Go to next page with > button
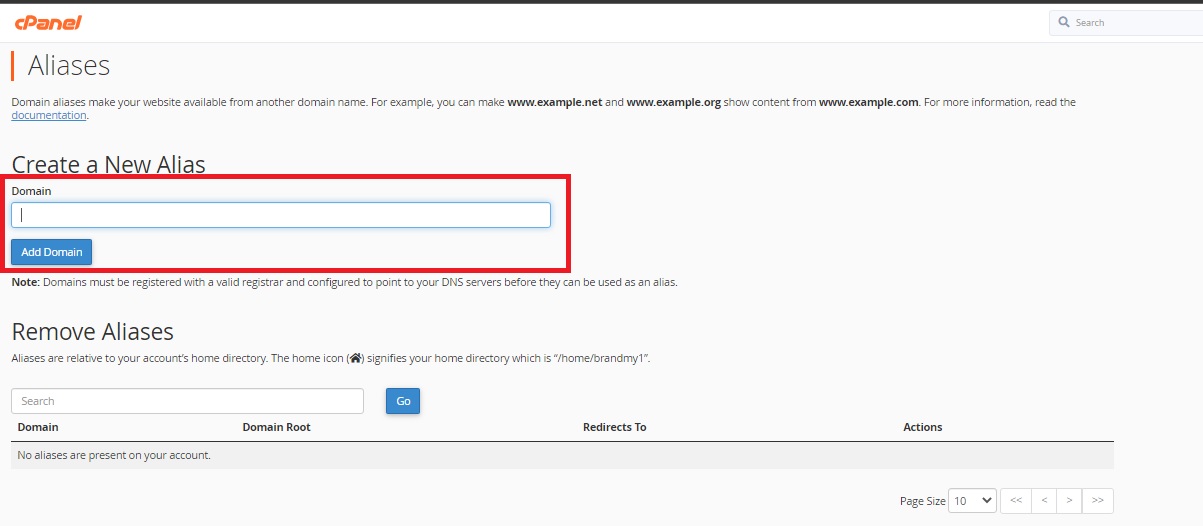This screenshot has height=526, width=1203. coord(1070,501)
